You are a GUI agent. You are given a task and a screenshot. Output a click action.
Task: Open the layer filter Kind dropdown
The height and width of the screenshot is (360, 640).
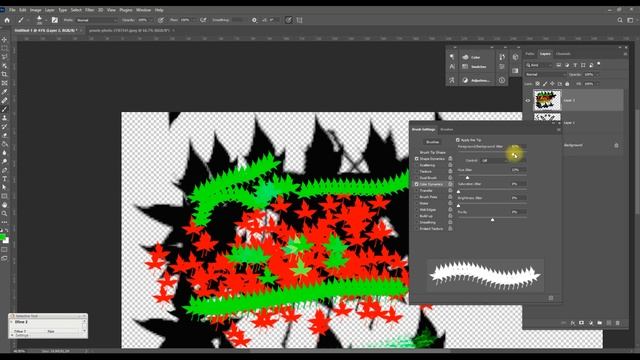click(539, 65)
